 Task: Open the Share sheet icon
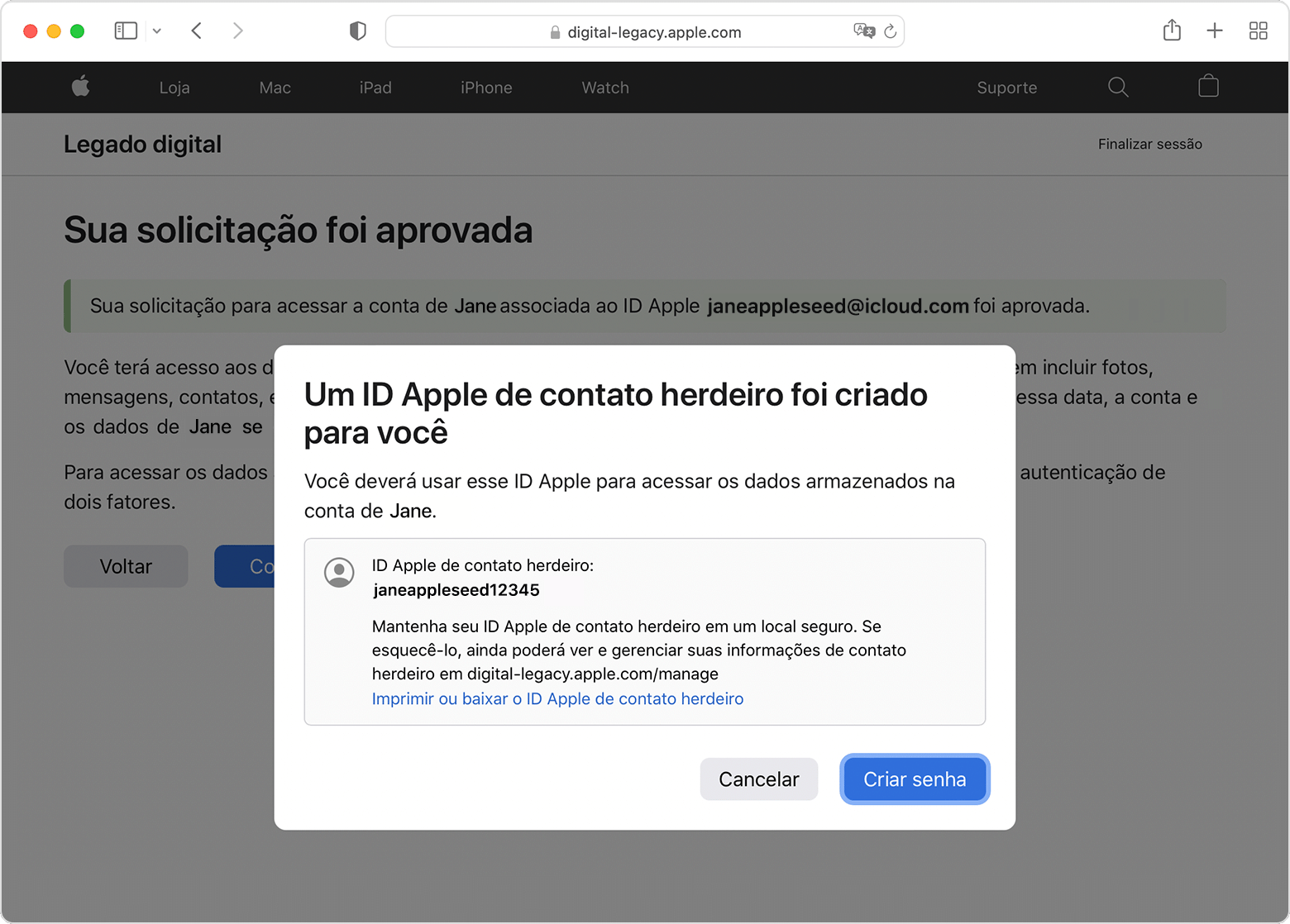(1172, 31)
